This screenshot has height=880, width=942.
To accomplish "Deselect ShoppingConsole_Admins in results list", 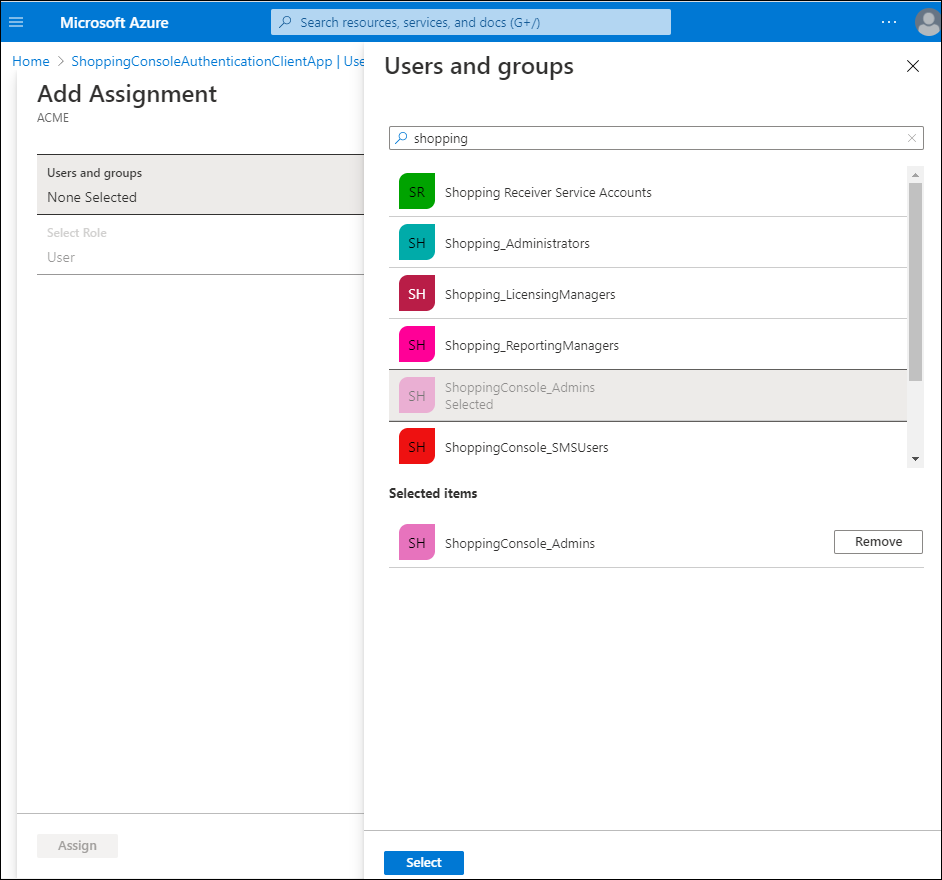I will click(520, 395).
